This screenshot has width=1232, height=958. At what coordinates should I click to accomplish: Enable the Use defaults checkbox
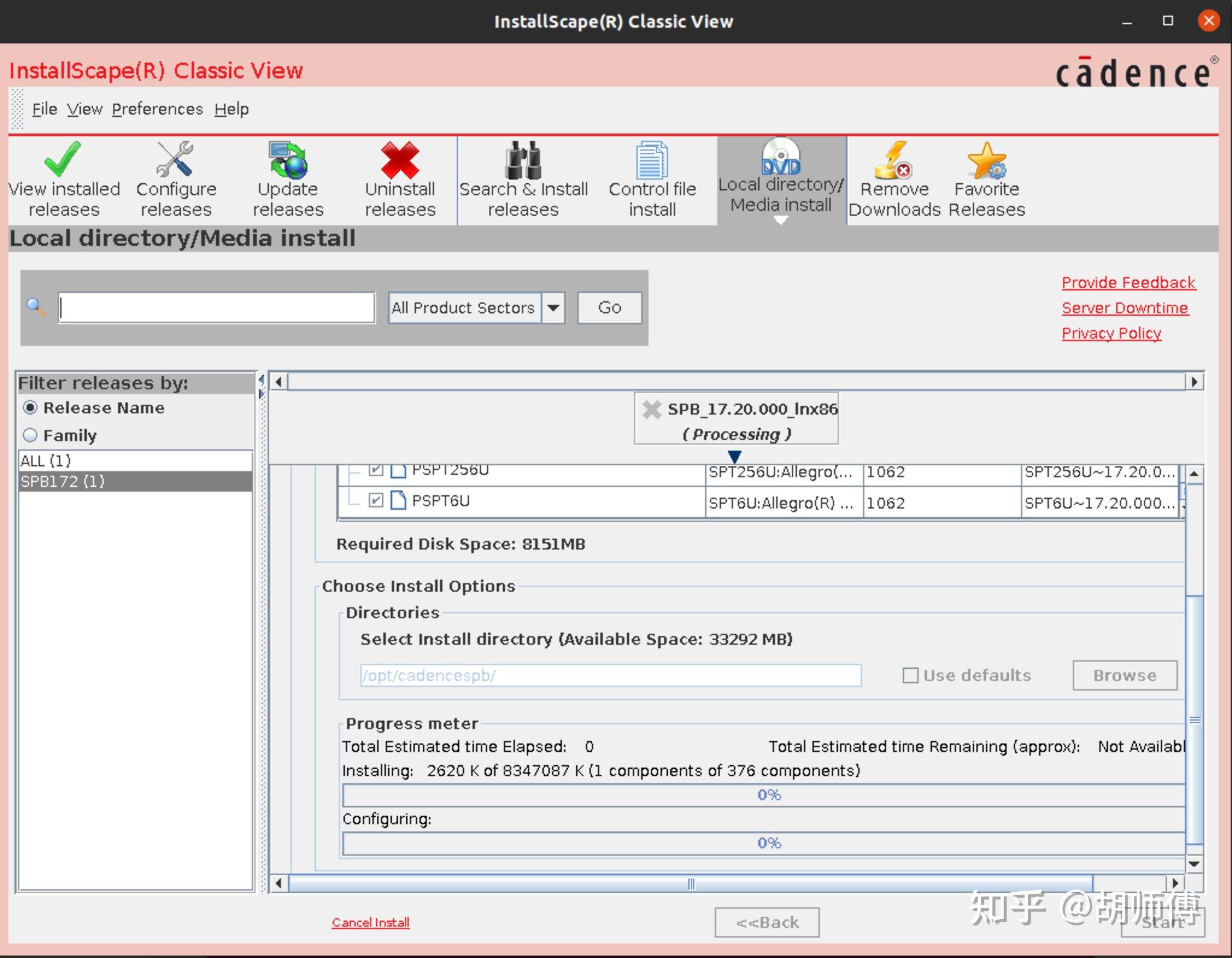pyautogui.click(x=910, y=675)
